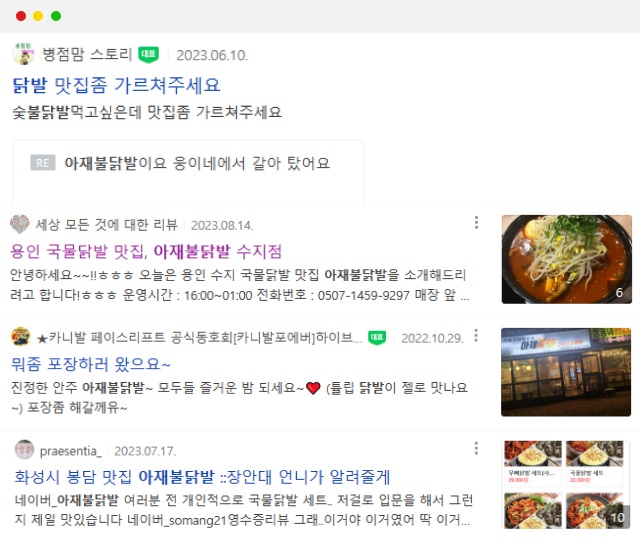Open the 용인 국물닭발 맛집 아재불닭발 수지점 title
The image size is (640, 545).
tap(146, 251)
